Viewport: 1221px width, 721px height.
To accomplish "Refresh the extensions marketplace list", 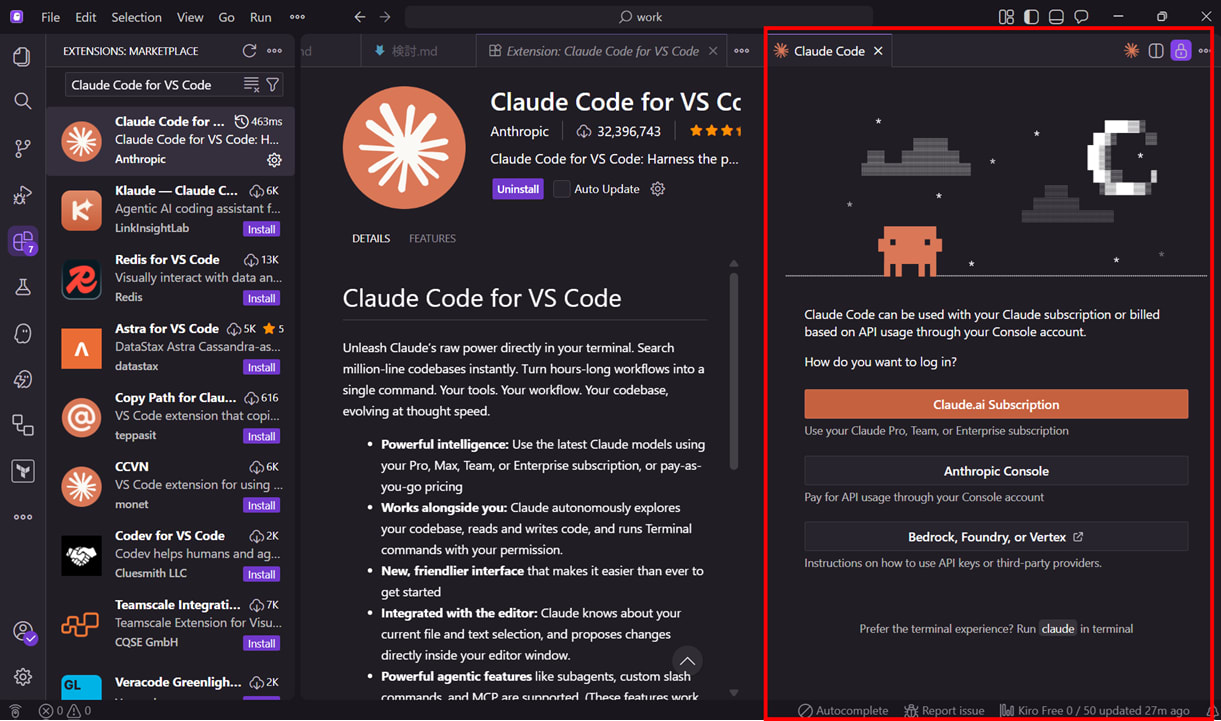I will [x=249, y=51].
